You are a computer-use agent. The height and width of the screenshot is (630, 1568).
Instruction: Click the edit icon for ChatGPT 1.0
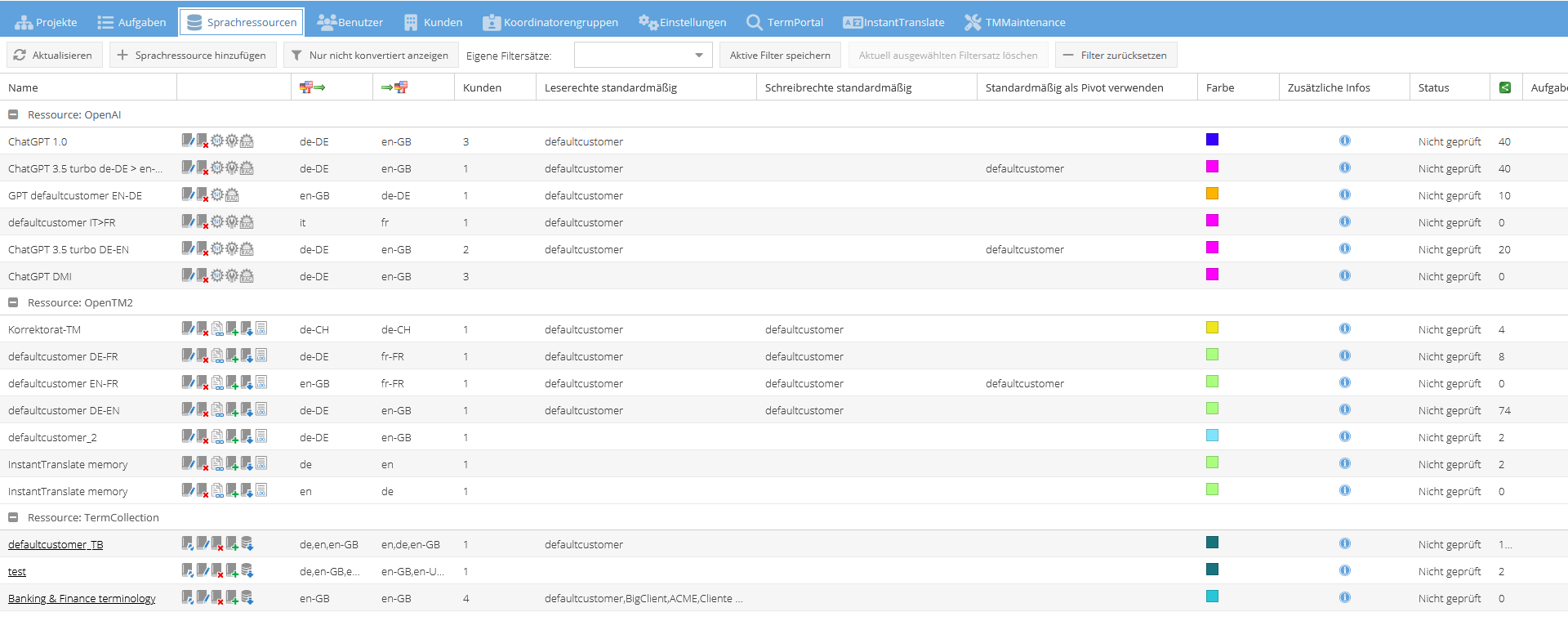pos(188,141)
